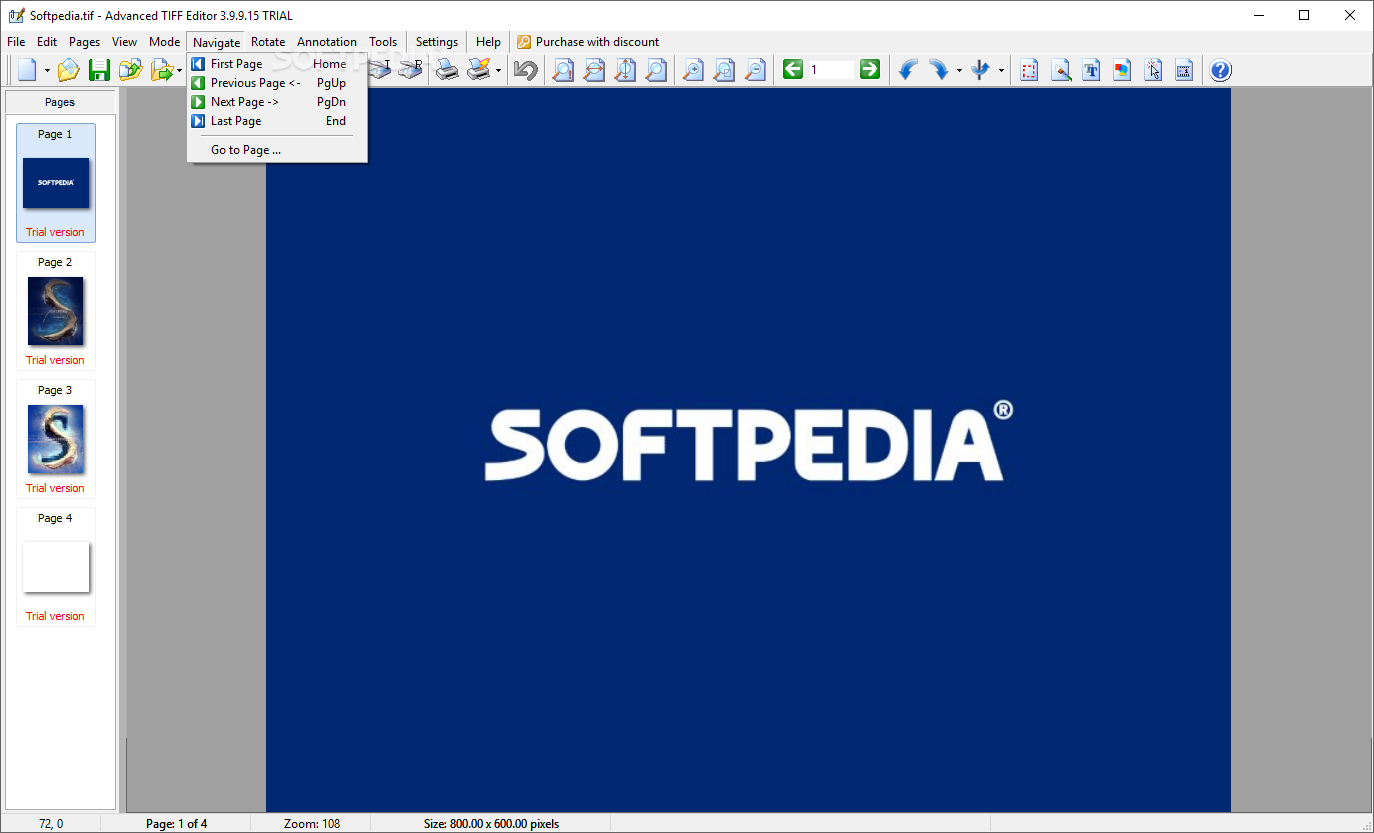
Task: Select the paint brush drawing tool
Action: 1061,70
